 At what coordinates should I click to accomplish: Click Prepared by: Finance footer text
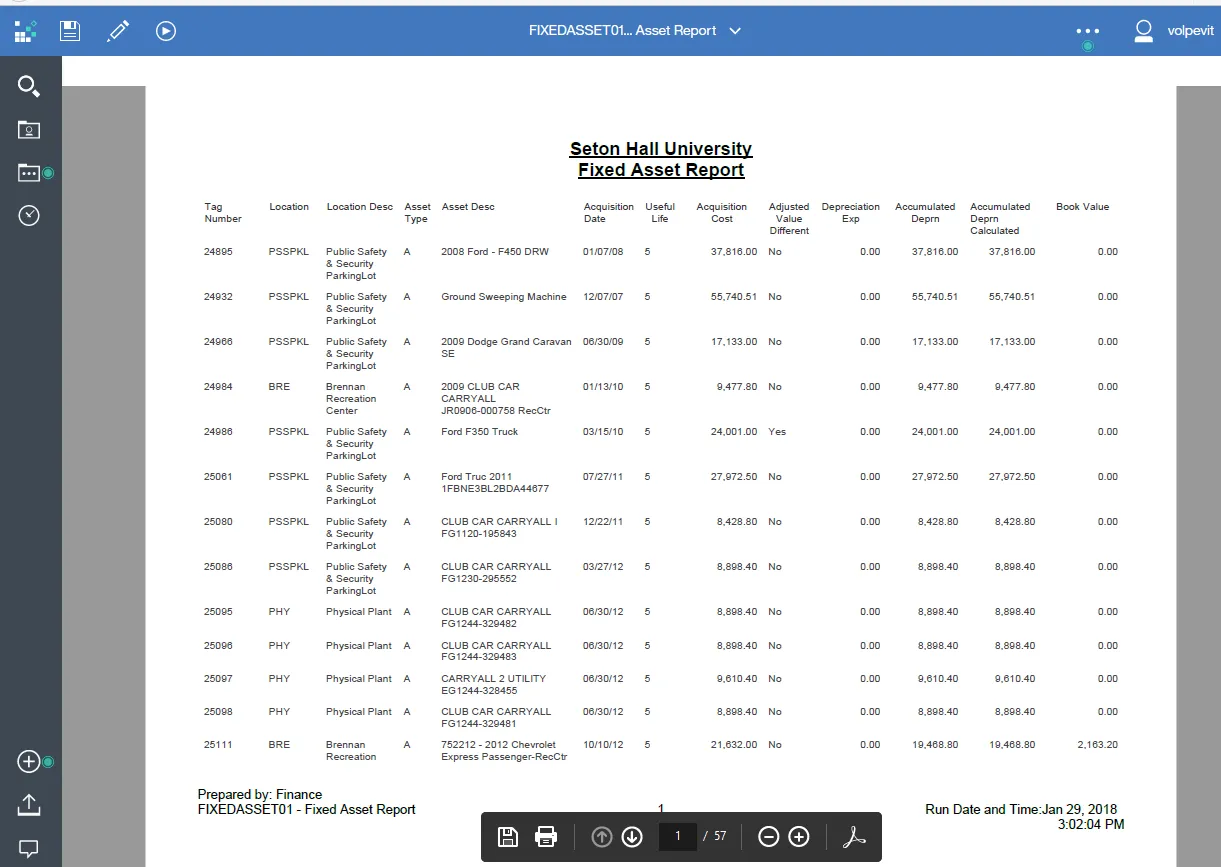click(x=260, y=795)
